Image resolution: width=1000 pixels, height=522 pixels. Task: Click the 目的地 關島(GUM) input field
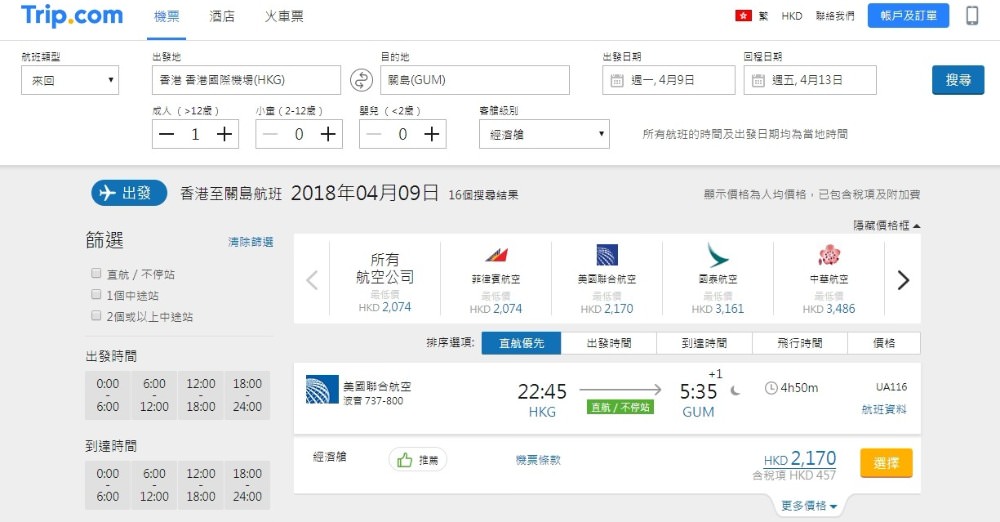[x=474, y=80]
